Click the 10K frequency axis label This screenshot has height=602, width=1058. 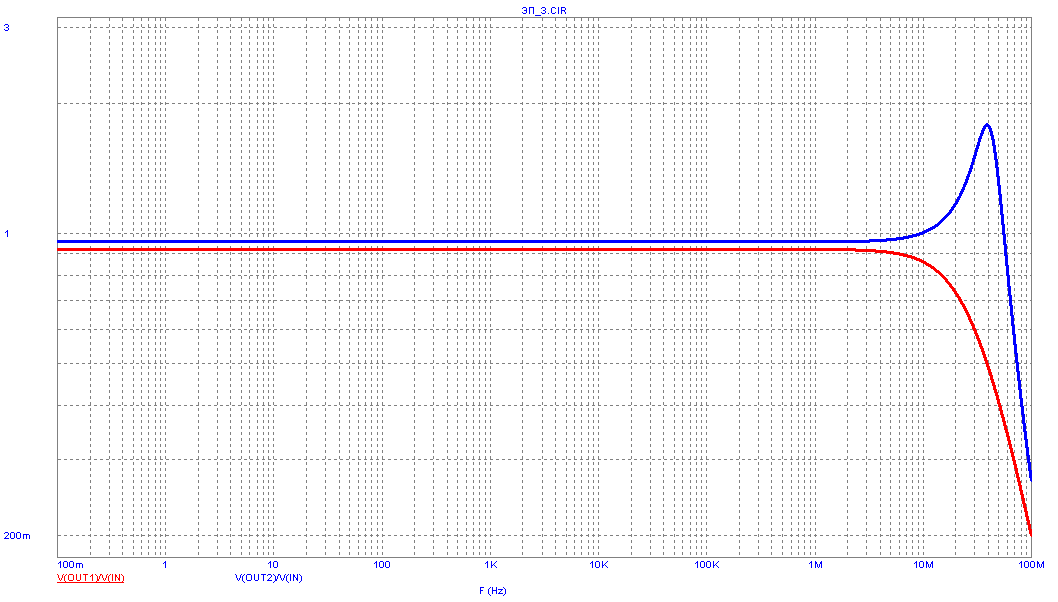coord(598,564)
